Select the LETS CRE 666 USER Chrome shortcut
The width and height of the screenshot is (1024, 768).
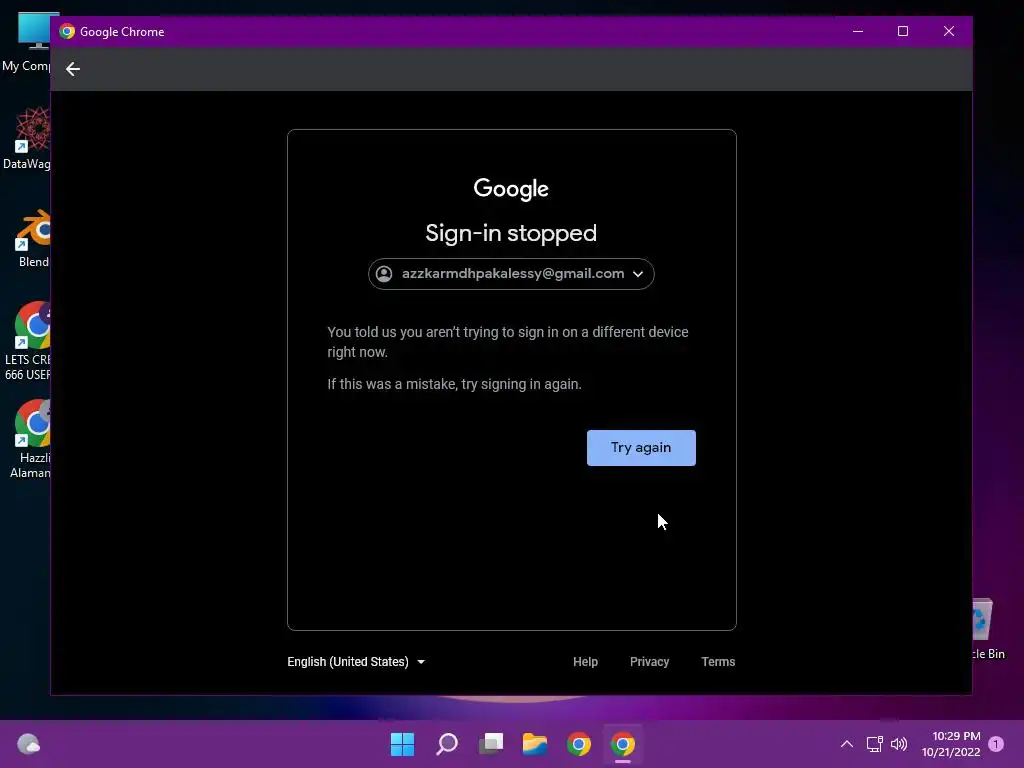tap(27, 341)
